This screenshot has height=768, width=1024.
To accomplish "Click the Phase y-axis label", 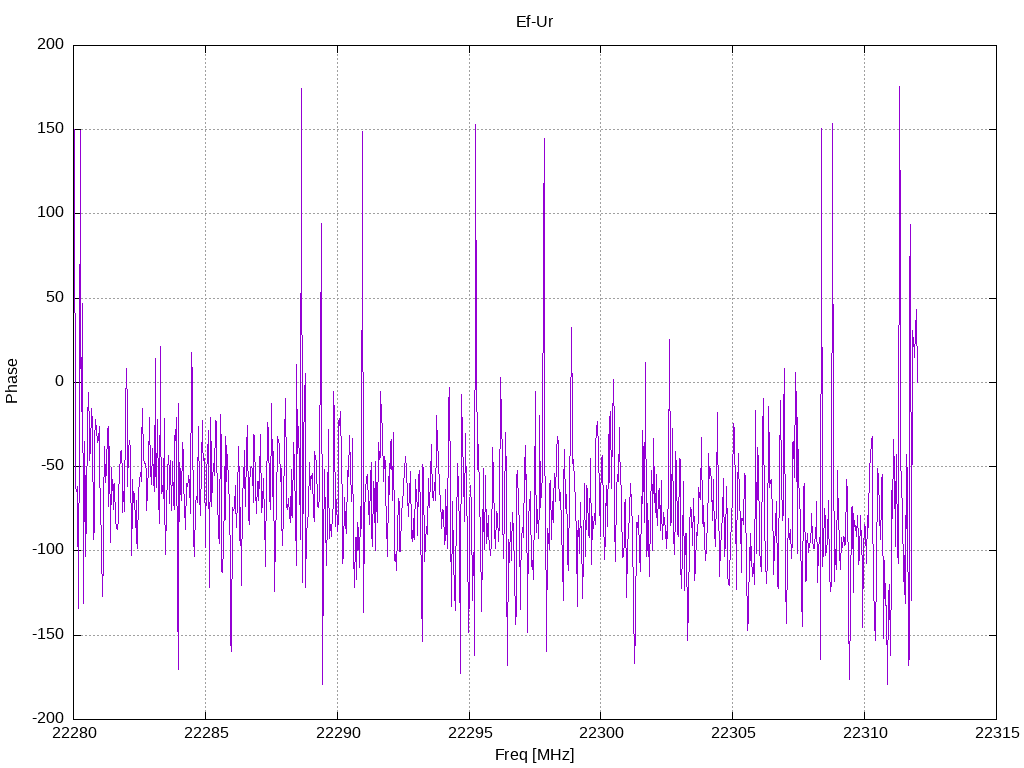I will (x=12, y=381).
